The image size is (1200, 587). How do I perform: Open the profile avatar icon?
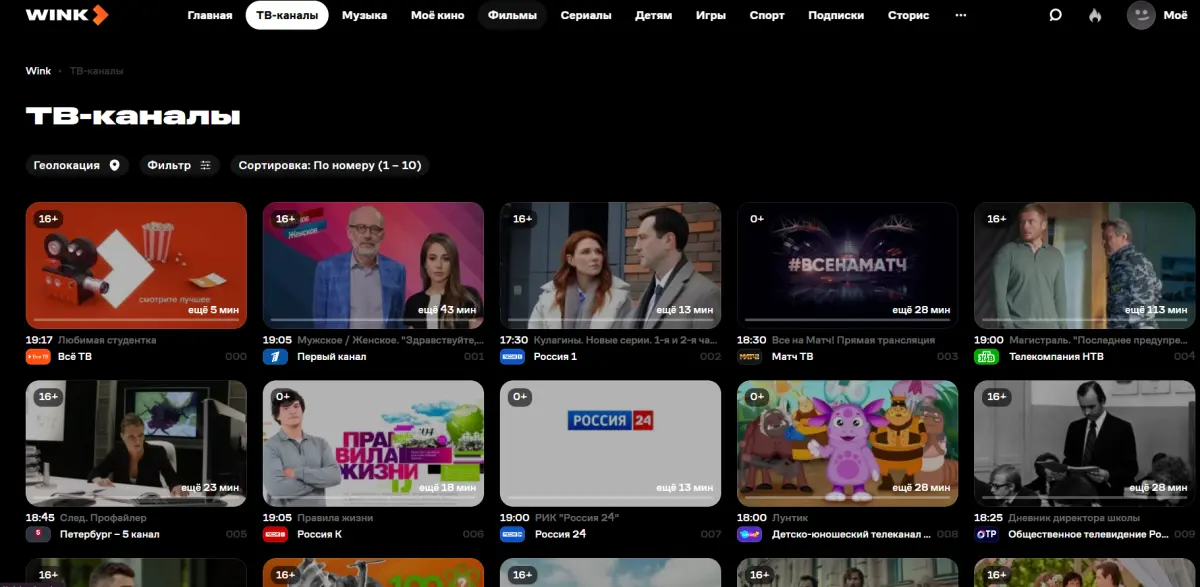coord(1141,15)
